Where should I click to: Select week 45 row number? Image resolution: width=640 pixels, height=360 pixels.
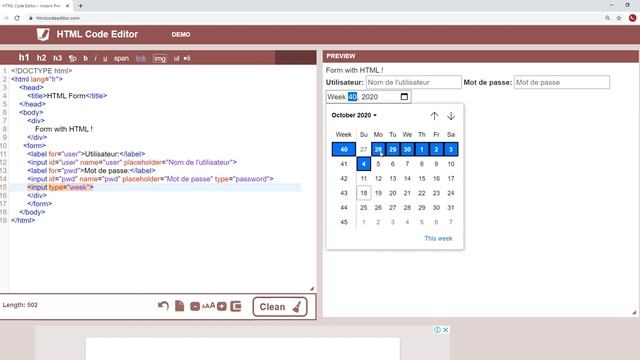pos(344,222)
